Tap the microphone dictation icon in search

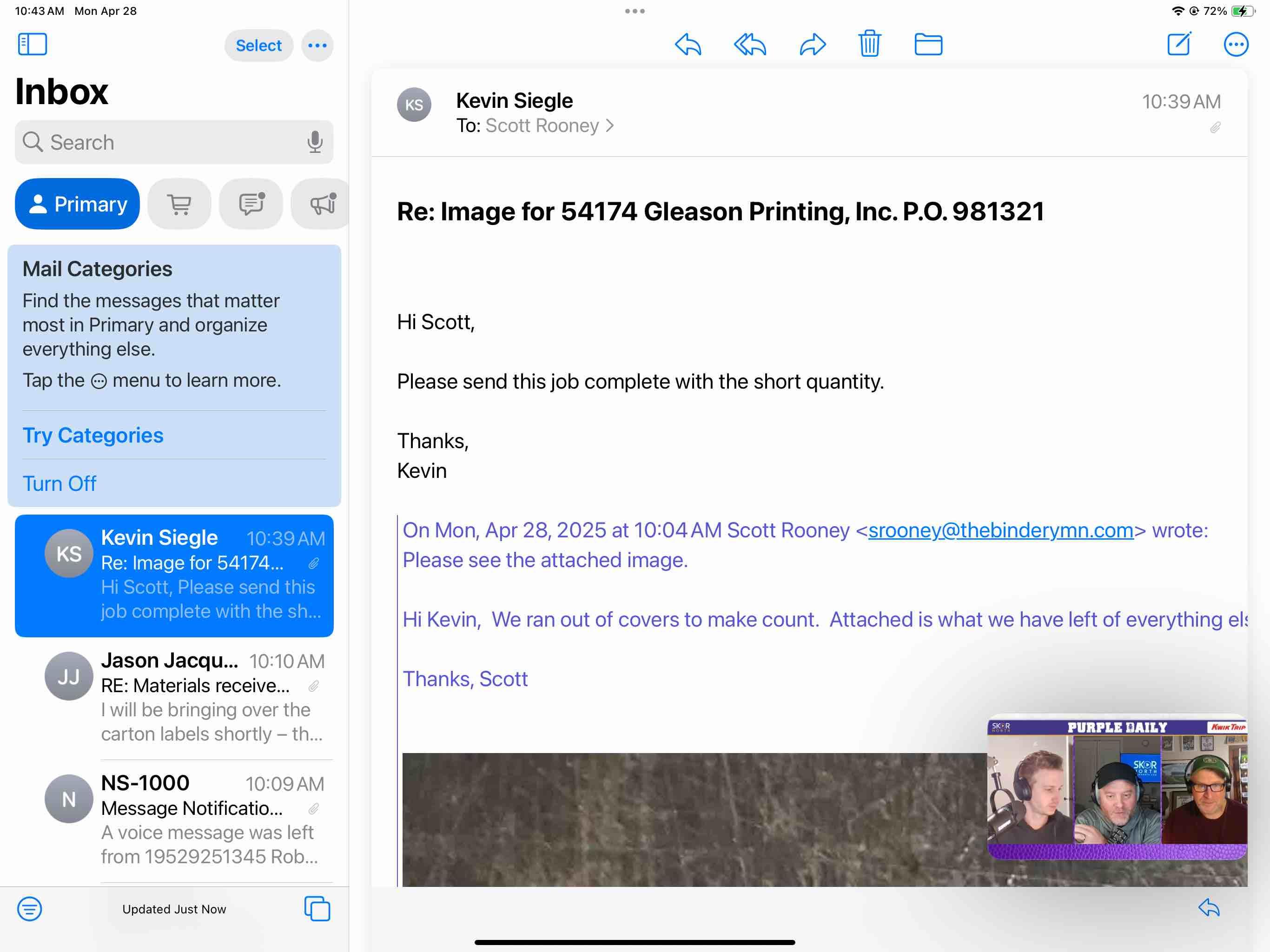pos(315,142)
